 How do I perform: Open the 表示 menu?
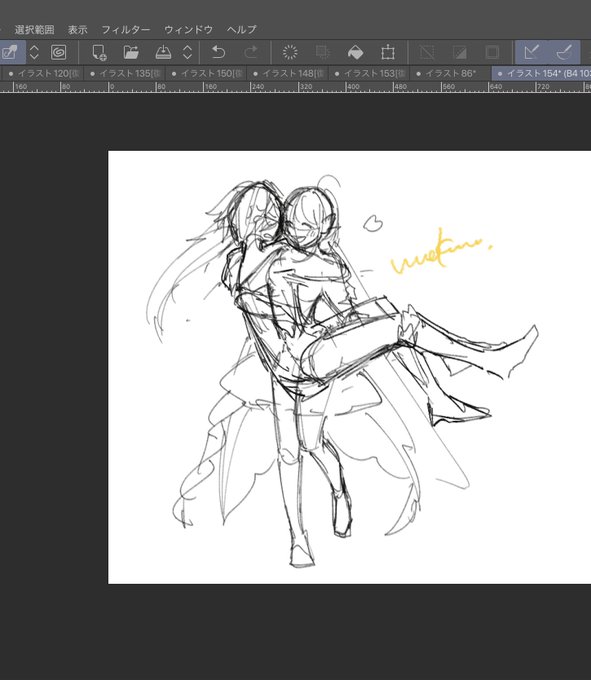coord(78,29)
